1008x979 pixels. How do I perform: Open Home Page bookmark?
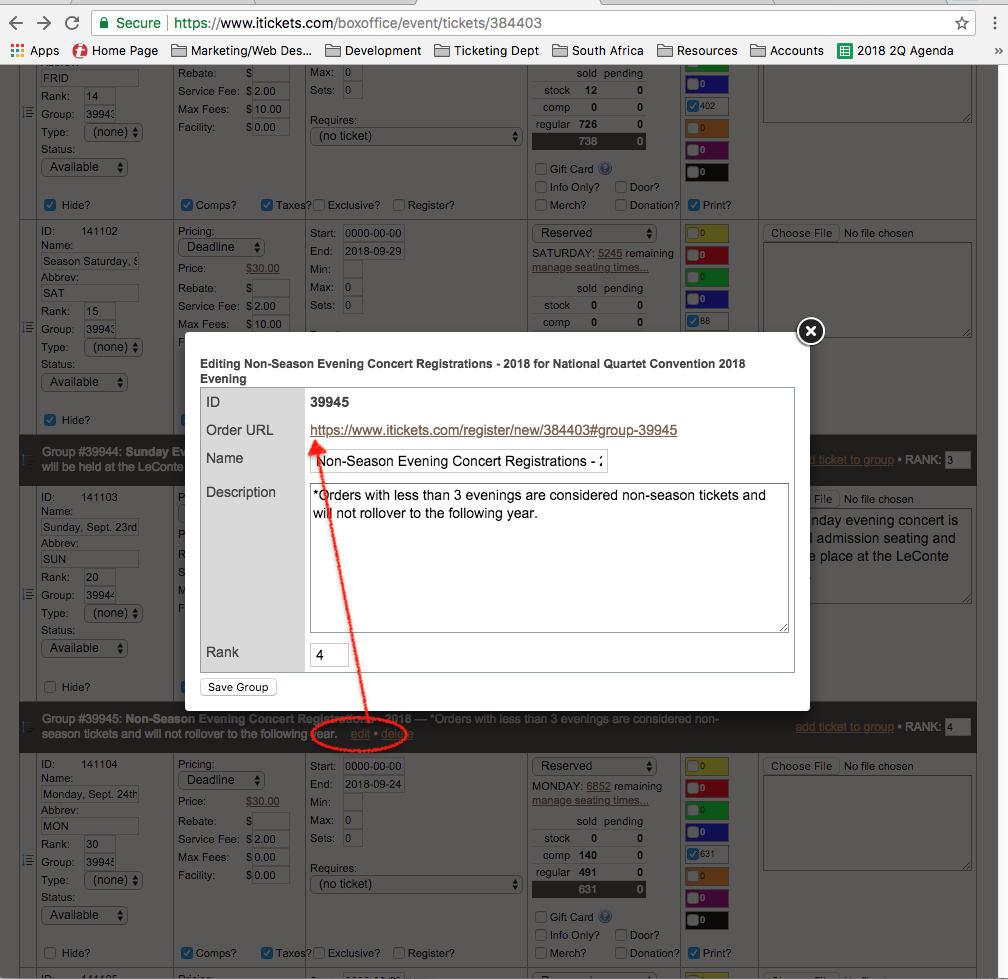115,51
